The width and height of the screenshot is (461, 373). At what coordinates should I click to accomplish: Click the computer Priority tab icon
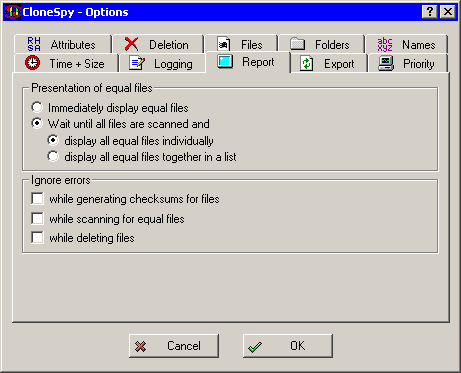pyautogui.click(x=386, y=63)
